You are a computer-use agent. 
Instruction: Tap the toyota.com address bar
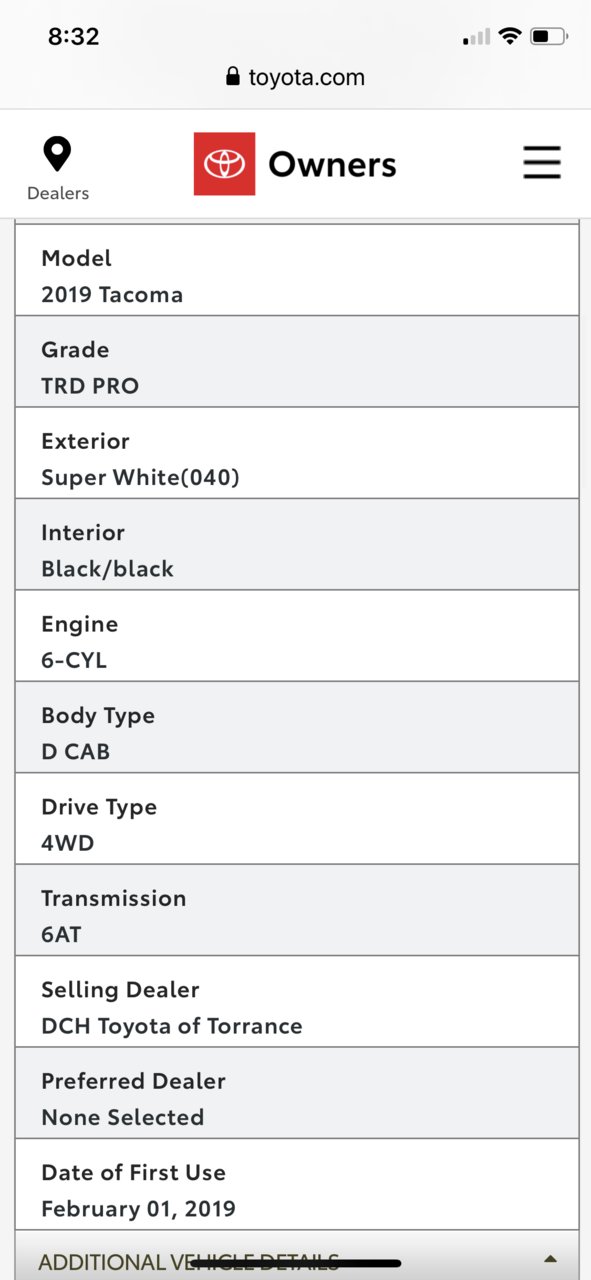point(296,77)
